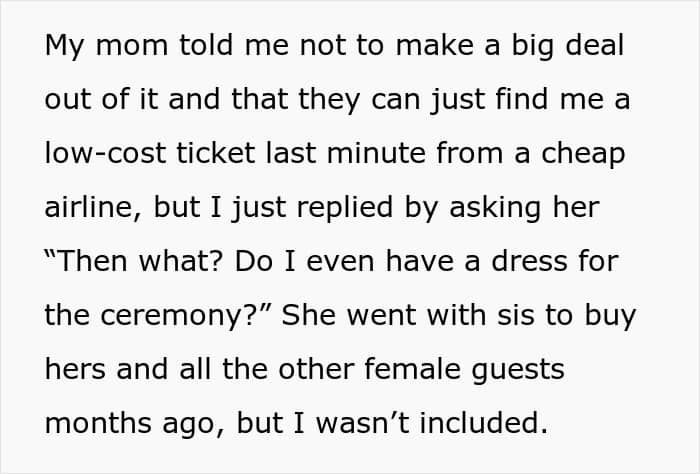Select the word "low-cost"
The height and width of the screenshot is (474, 700).
(105, 153)
